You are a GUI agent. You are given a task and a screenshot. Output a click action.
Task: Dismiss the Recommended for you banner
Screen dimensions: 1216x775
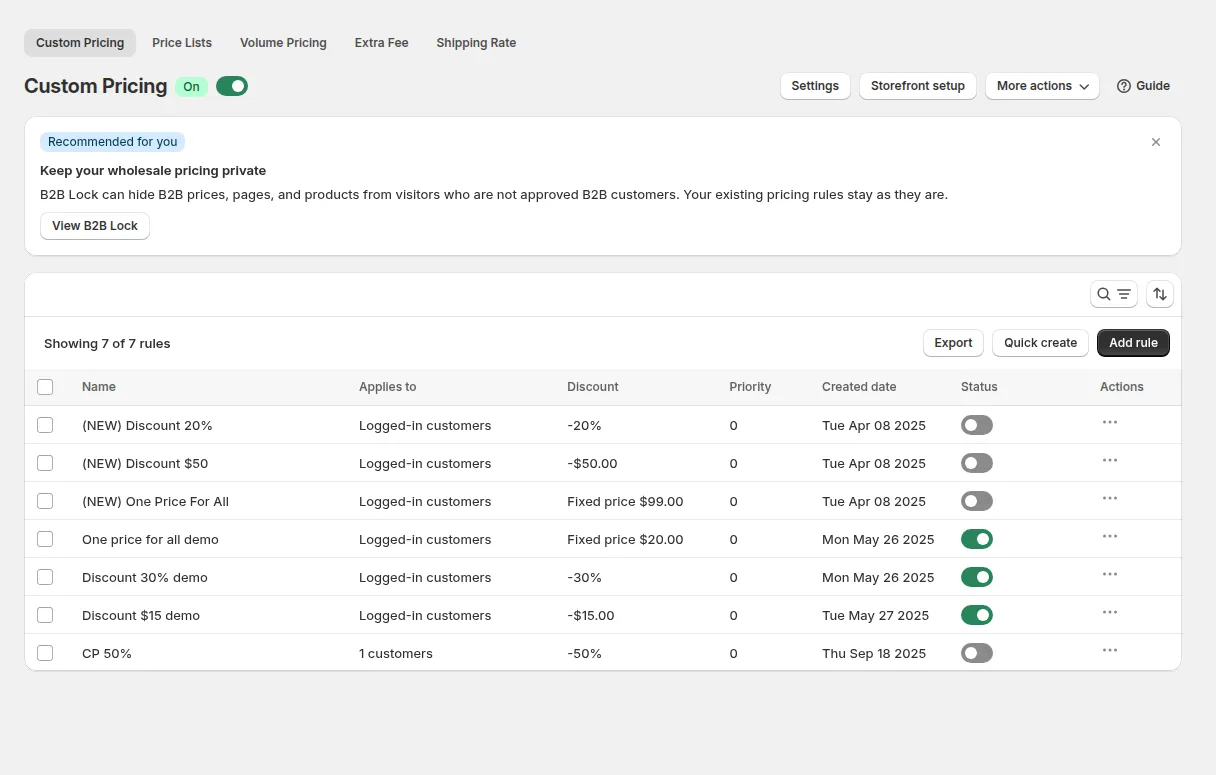tap(1156, 142)
